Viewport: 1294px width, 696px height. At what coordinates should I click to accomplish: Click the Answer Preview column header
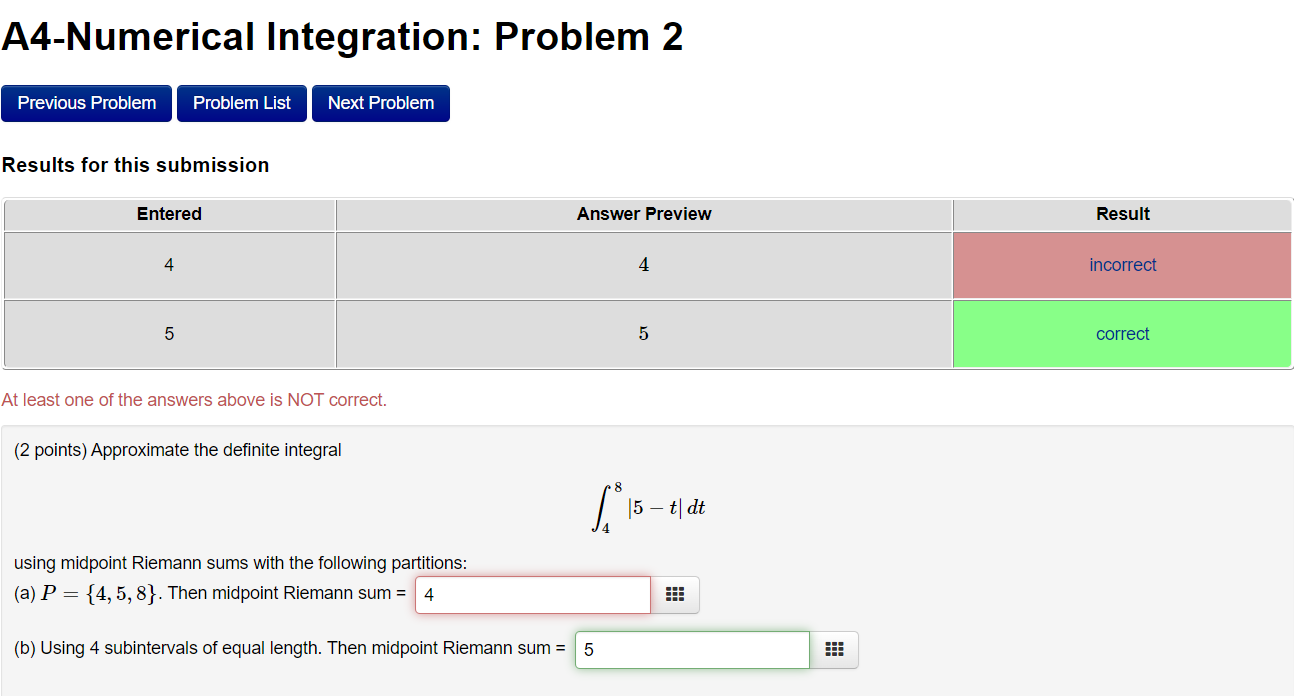pyautogui.click(x=643, y=214)
